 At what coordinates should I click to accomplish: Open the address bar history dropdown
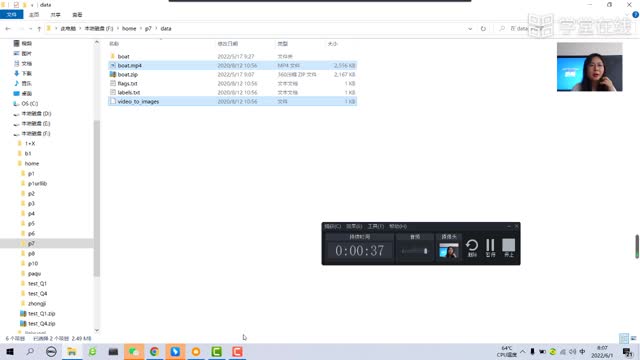click(x=470, y=29)
